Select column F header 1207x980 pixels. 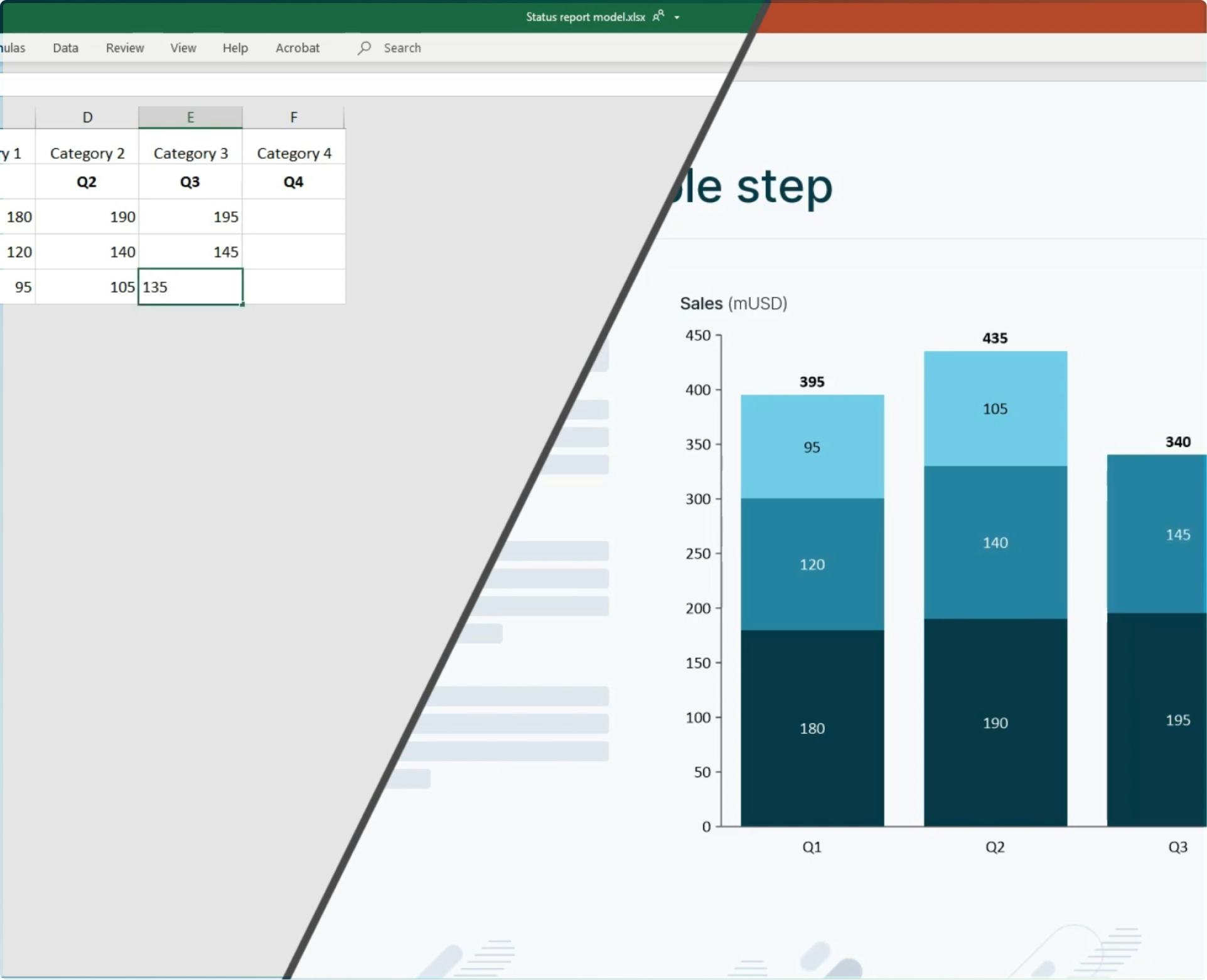[293, 117]
